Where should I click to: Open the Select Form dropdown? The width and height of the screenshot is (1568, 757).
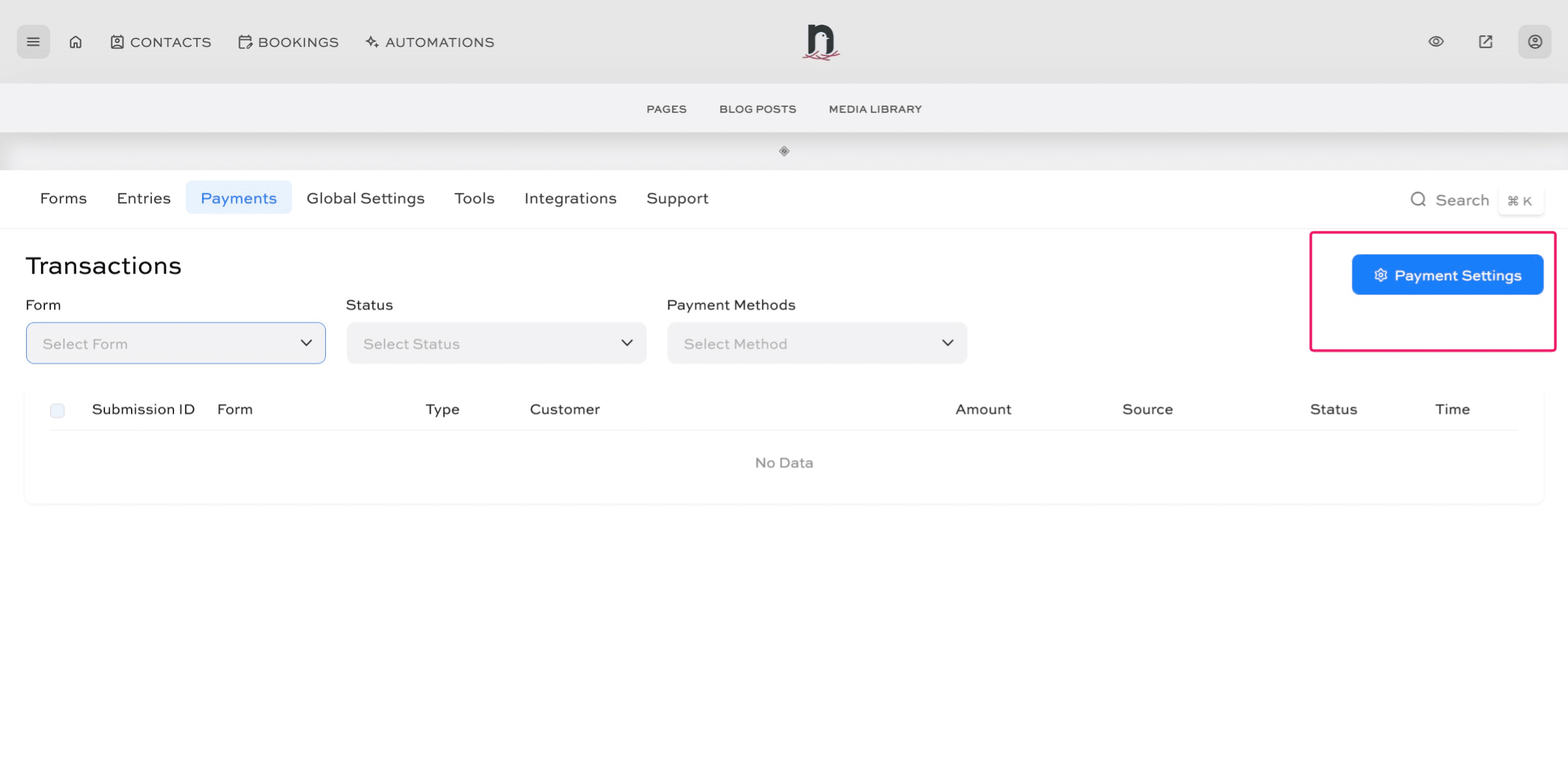pyautogui.click(x=175, y=343)
